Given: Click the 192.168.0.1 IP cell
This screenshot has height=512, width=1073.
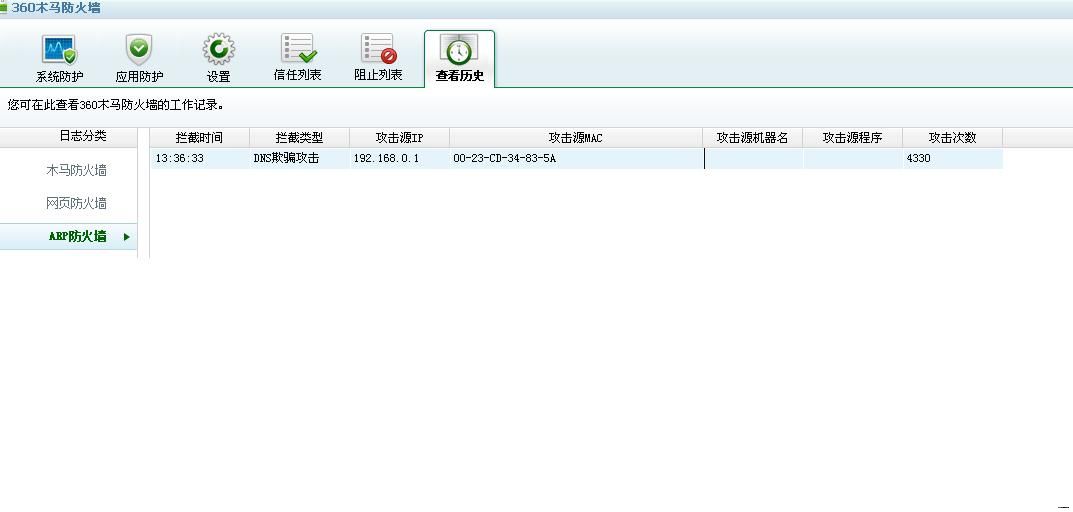Looking at the screenshot, I should [386, 159].
